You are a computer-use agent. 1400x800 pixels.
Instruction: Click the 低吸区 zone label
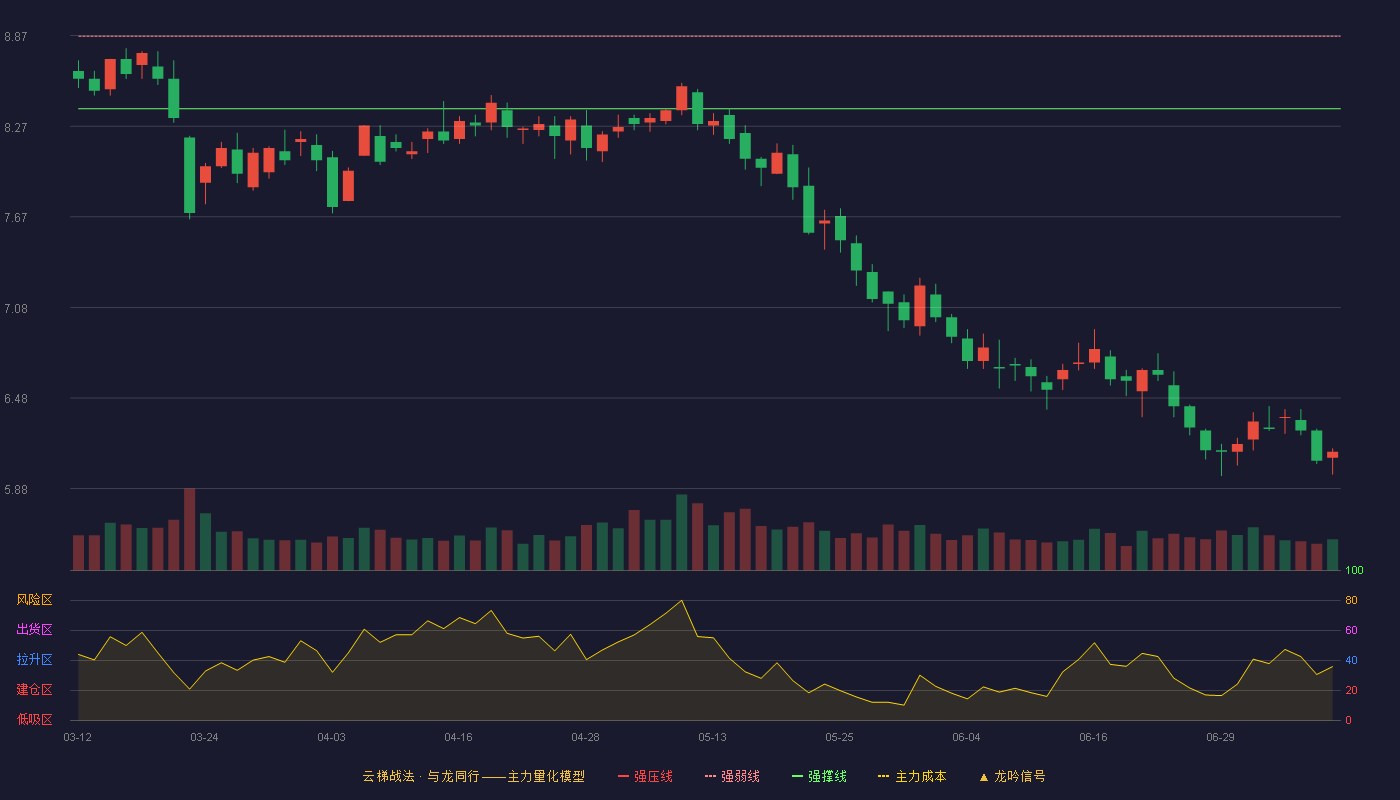click(x=34, y=719)
